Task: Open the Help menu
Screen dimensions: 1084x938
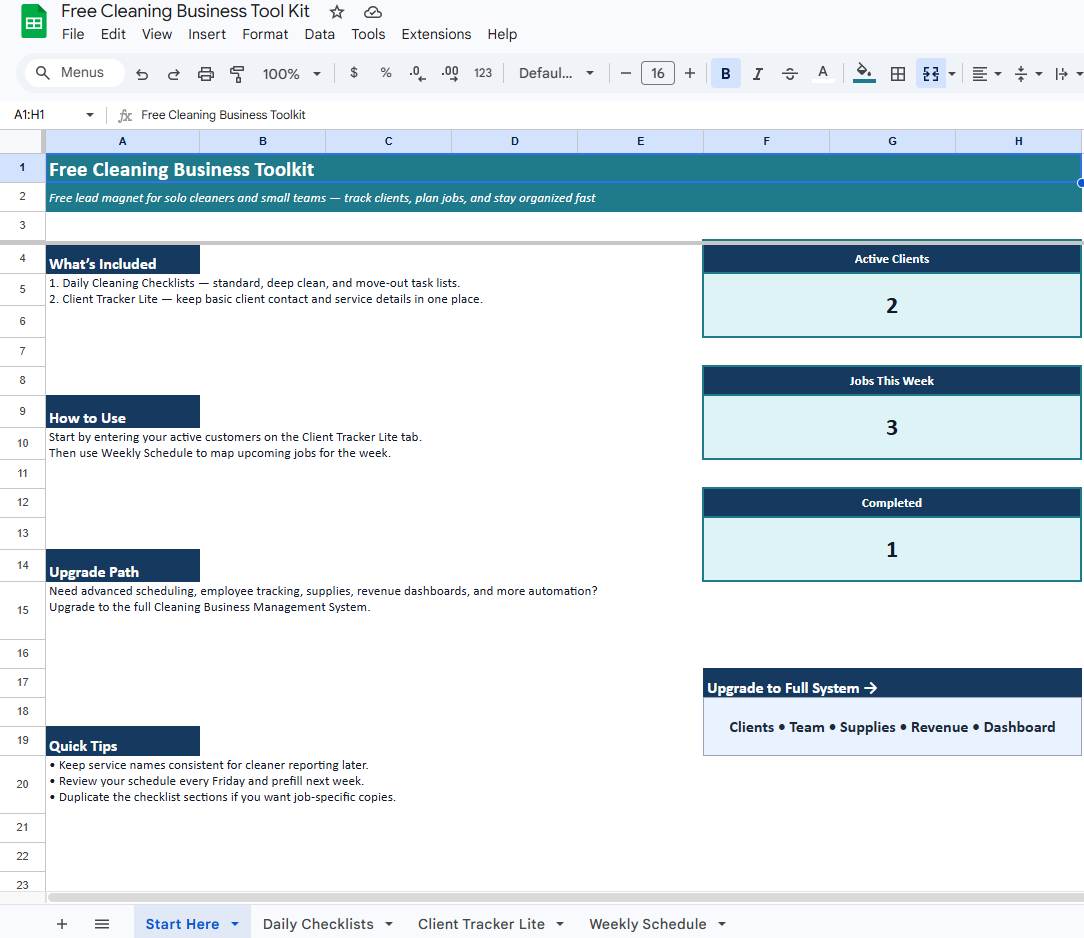Action: point(502,34)
